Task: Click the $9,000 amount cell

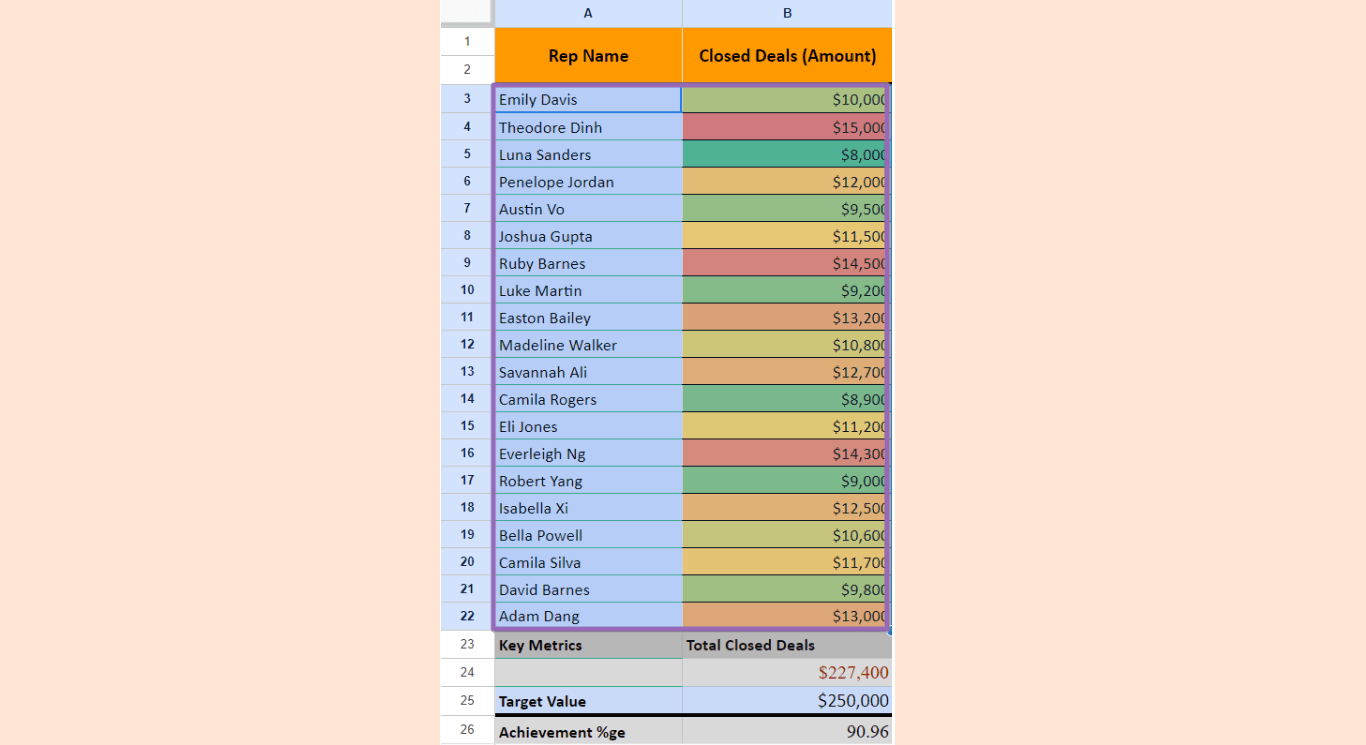Action: coord(786,480)
